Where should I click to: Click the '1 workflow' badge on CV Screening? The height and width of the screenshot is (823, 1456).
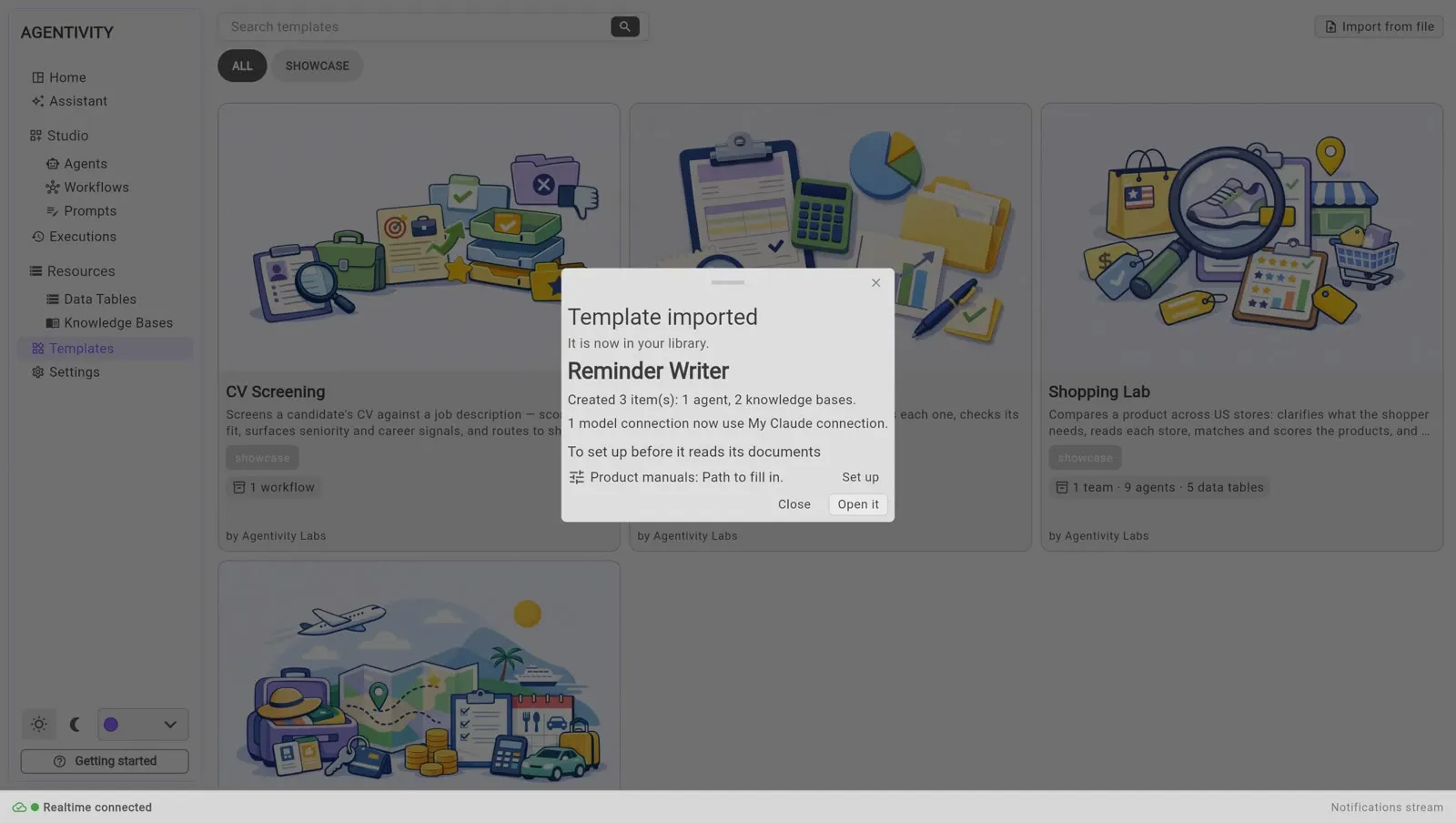click(x=274, y=487)
